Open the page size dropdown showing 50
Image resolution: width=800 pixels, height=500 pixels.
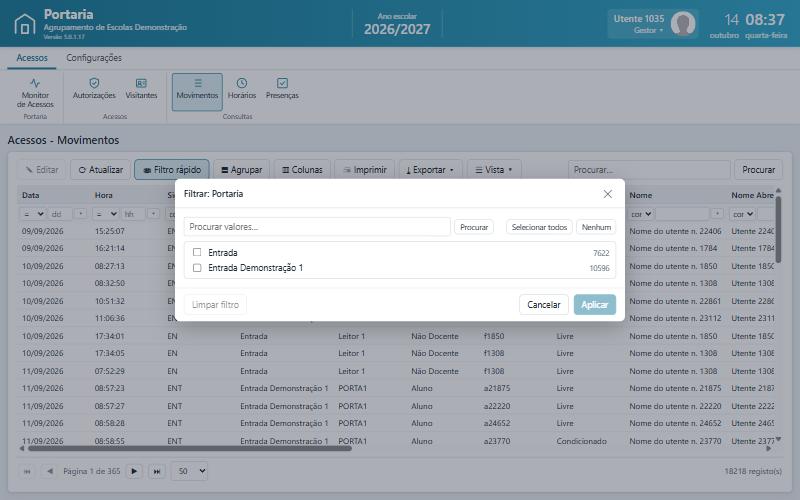(x=189, y=471)
